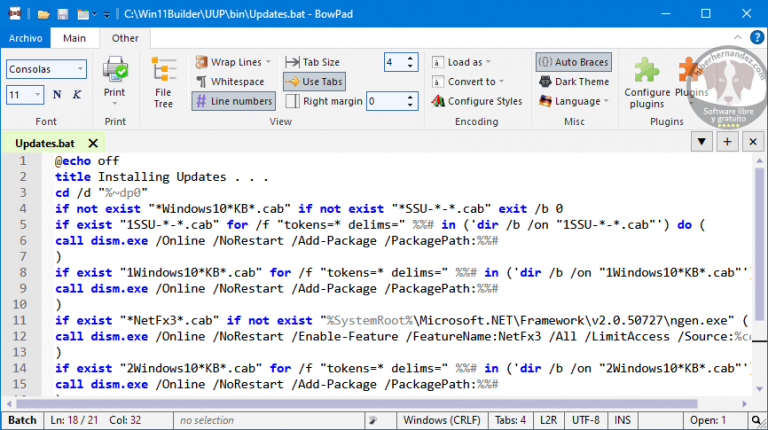Click the 'title Installing Updates' code line
The width and height of the screenshot is (768, 430).
pyautogui.click(x=162, y=177)
